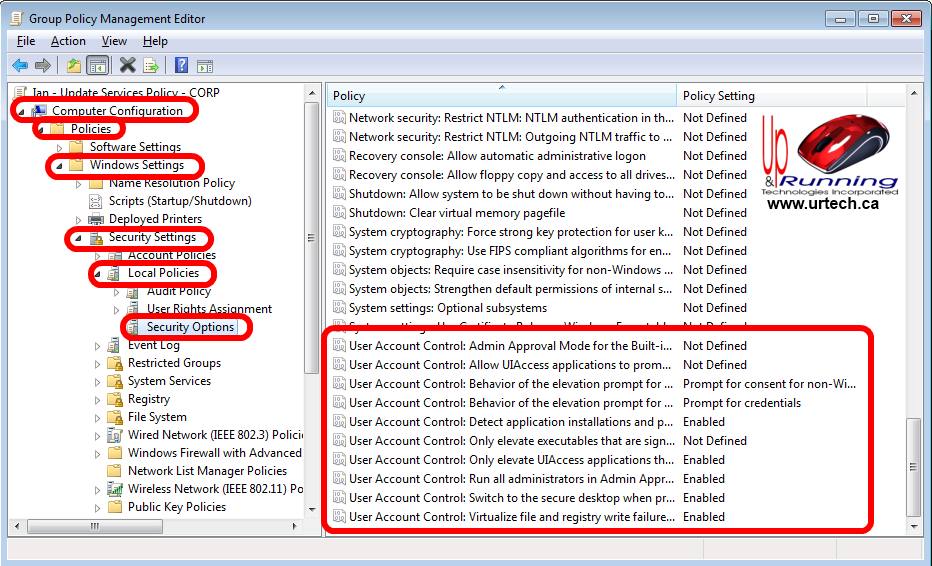Click the Export List toolbar icon
932x566 pixels.
151,66
